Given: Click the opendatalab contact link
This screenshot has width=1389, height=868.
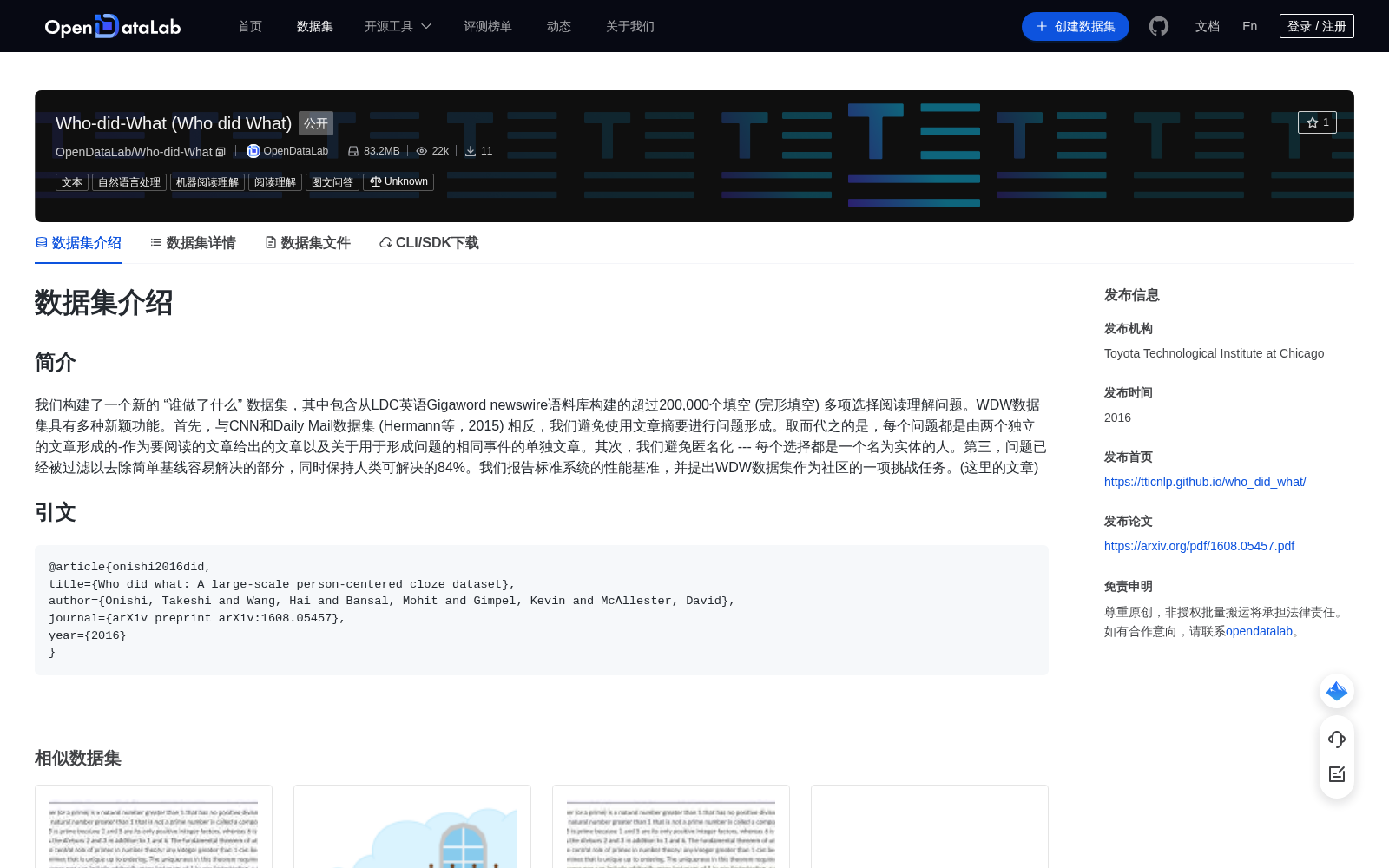Looking at the screenshot, I should click(1259, 631).
